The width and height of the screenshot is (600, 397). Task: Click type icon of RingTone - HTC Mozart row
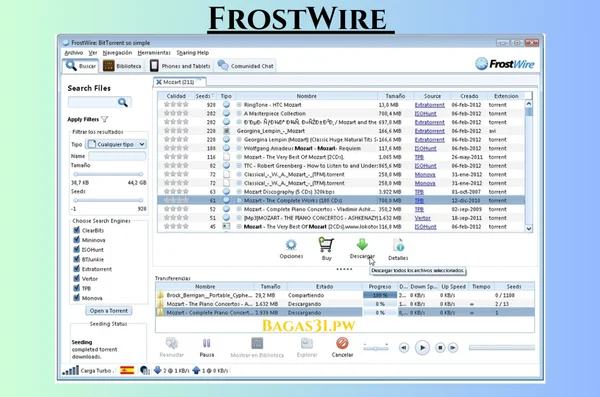coord(227,105)
